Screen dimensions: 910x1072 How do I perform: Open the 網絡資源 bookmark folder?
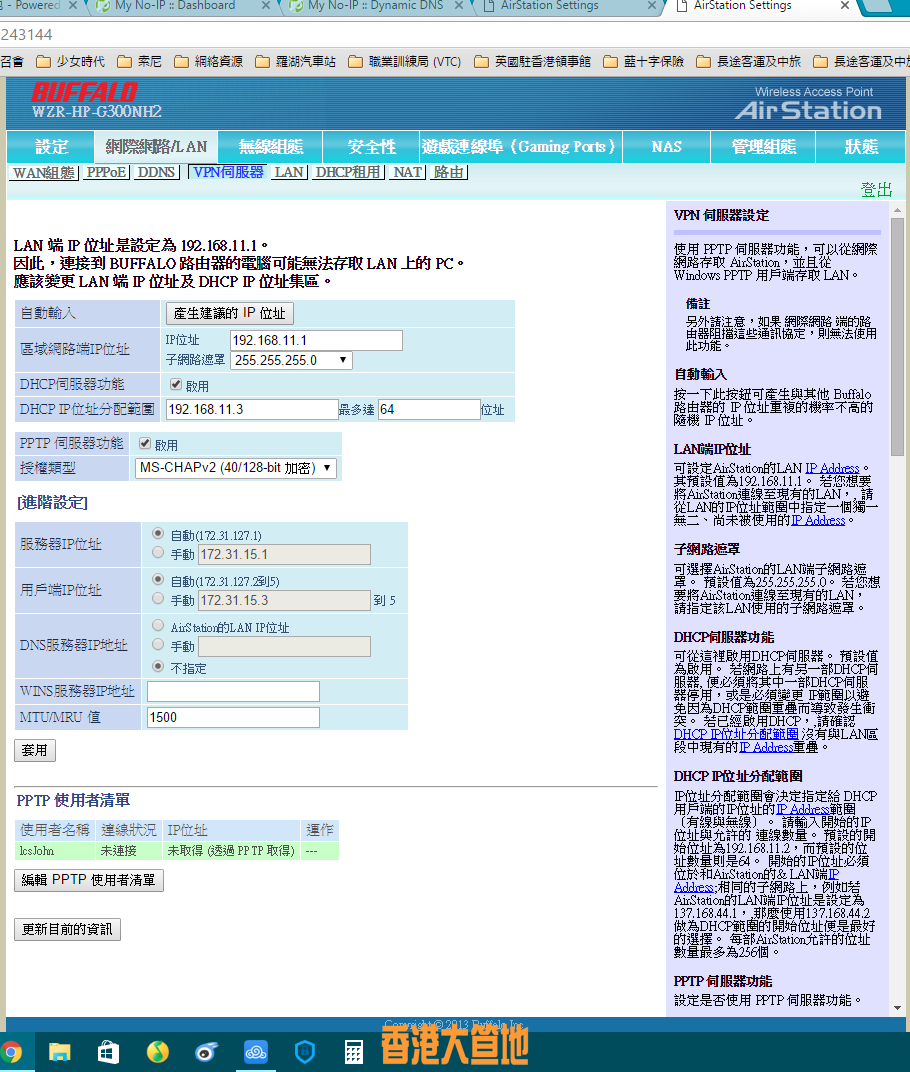pos(209,62)
